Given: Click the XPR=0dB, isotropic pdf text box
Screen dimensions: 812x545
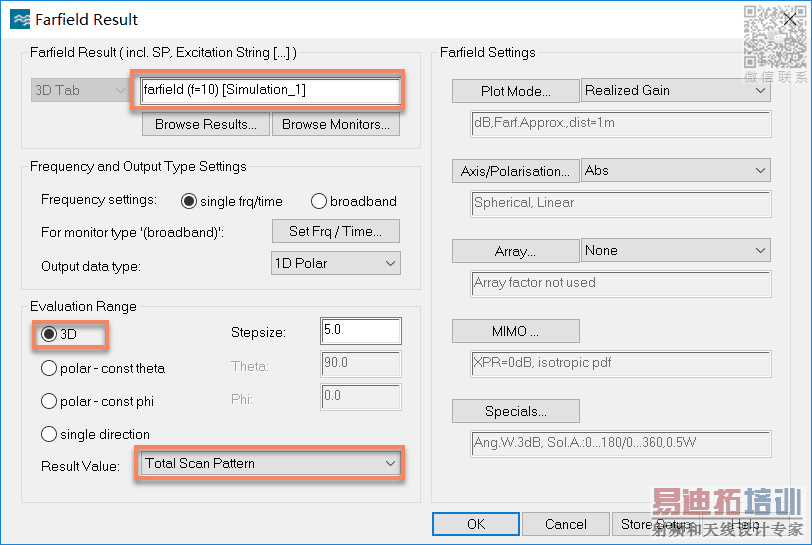Looking at the screenshot, I should 620,363.
